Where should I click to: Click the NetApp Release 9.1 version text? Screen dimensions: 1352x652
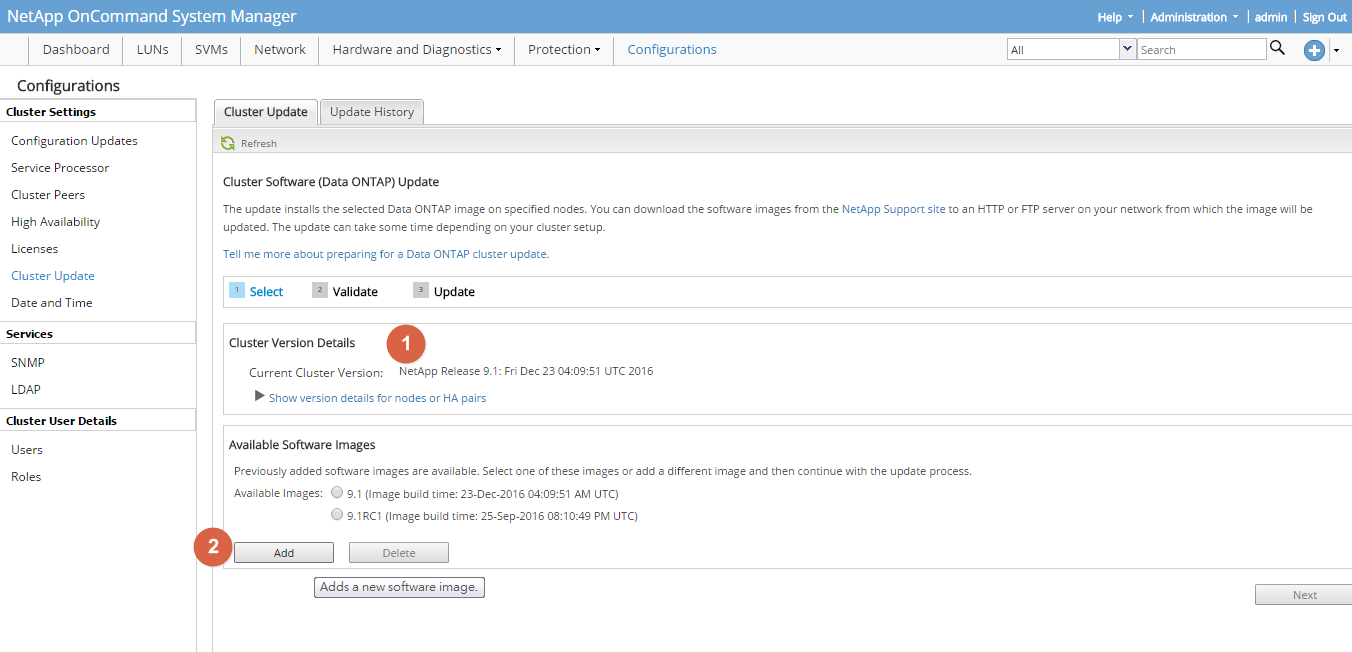pos(526,371)
